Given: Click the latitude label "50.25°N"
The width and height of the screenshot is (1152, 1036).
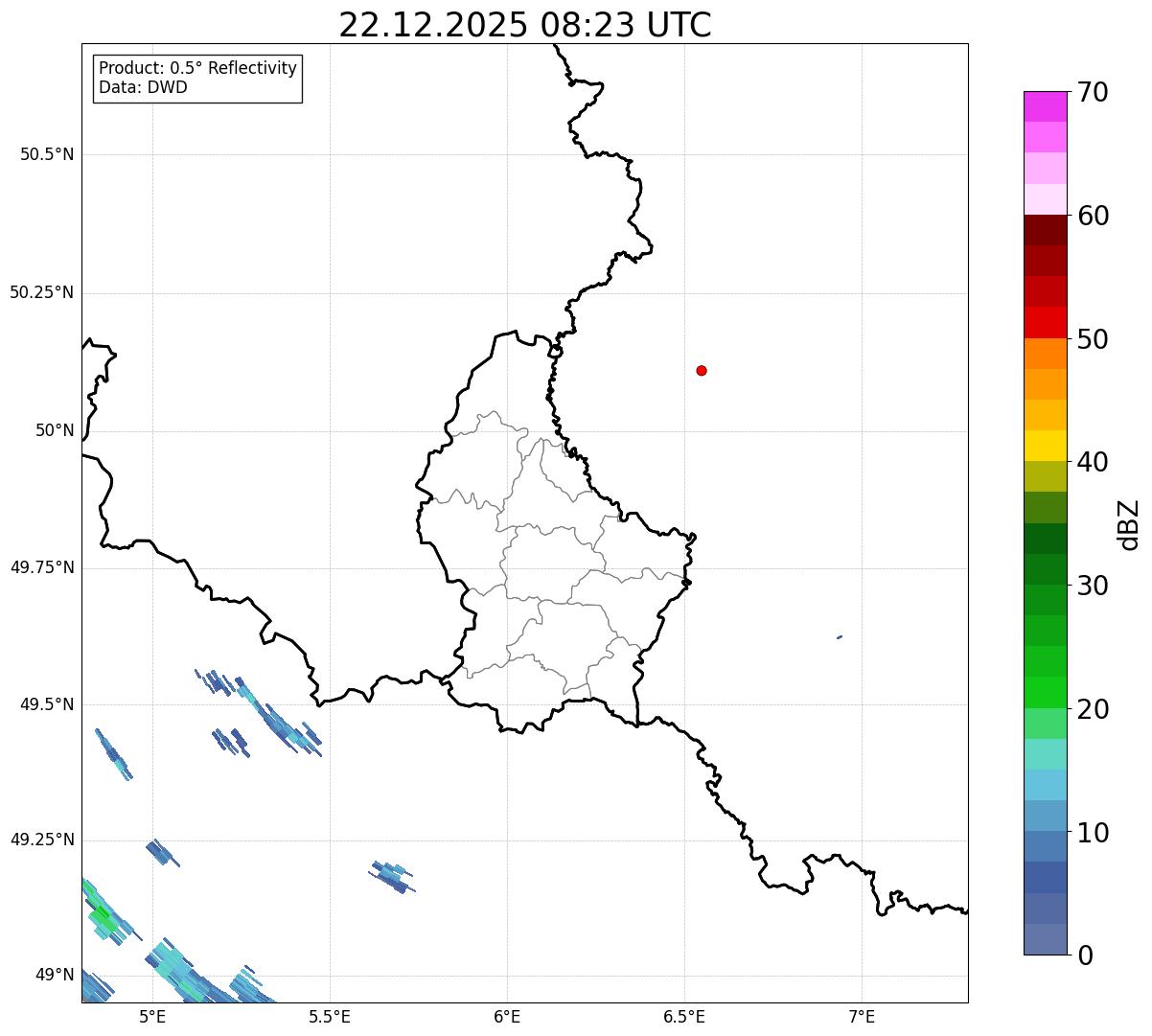Looking at the screenshot, I should click(41, 292).
